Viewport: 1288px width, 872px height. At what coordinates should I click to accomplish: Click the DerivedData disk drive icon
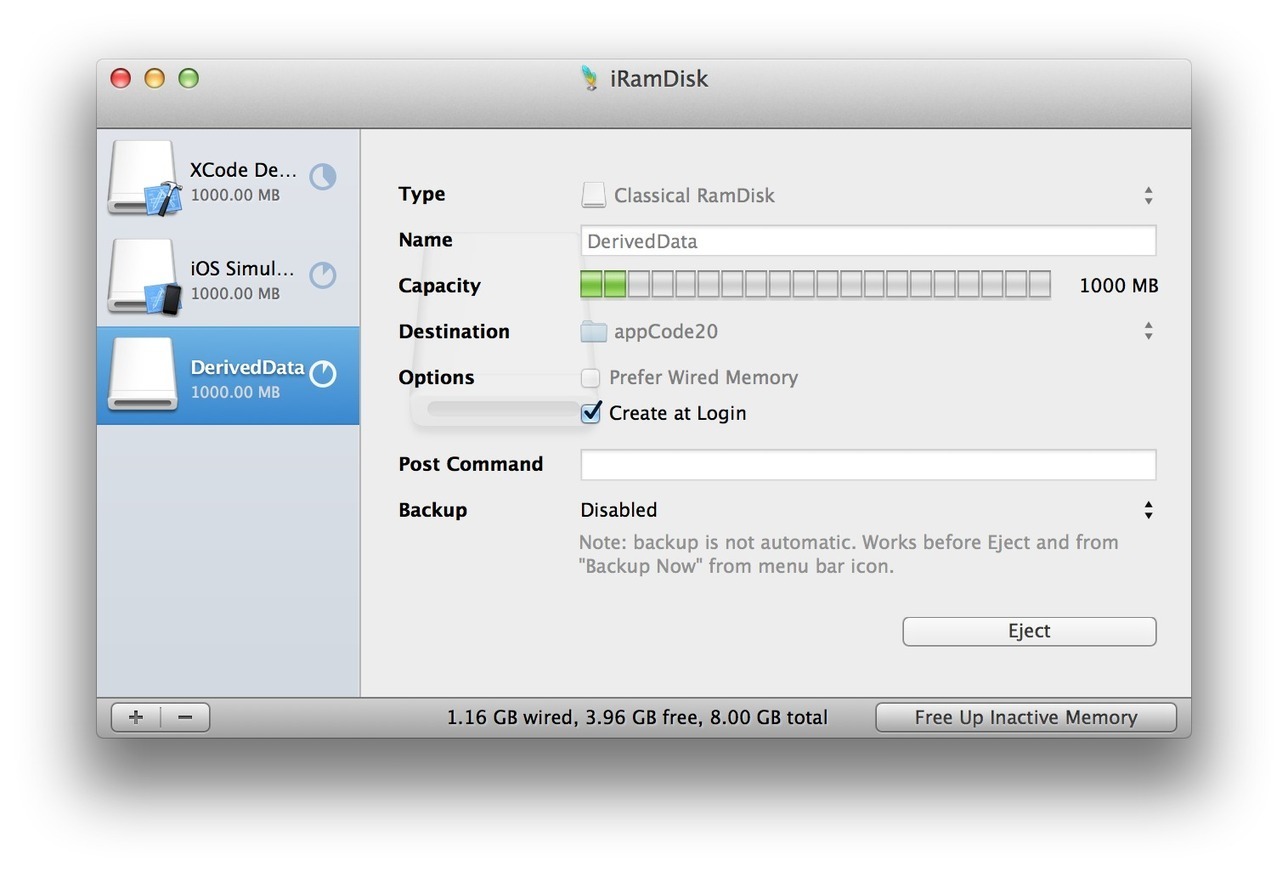[x=143, y=374]
